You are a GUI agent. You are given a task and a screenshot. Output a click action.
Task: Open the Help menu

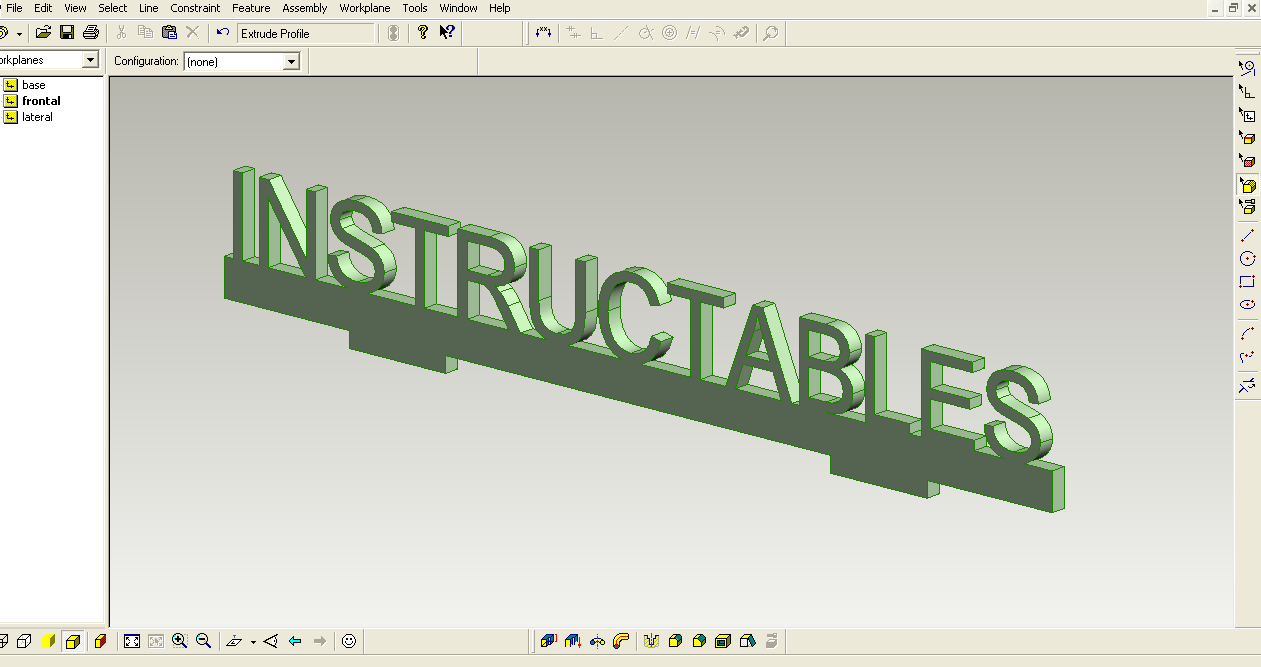pyautogui.click(x=500, y=8)
